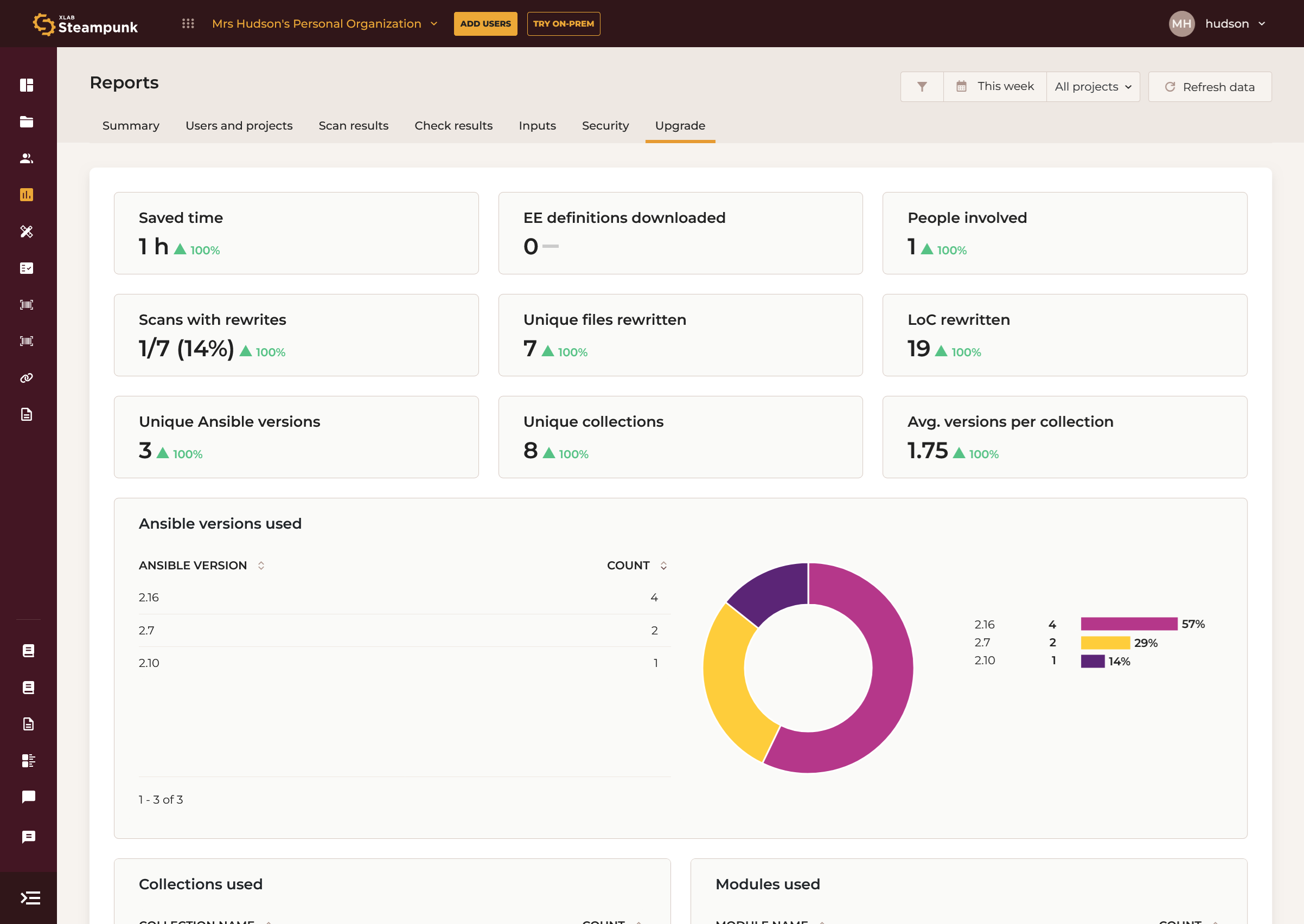This screenshot has width=1304, height=924.
Task: Switch to the Scan results tab
Action: point(353,126)
